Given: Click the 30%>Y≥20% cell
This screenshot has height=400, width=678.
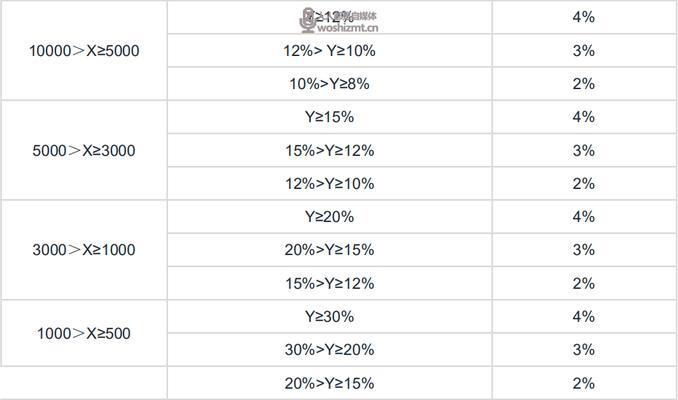Looking at the screenshot, I should pos(329,349).
